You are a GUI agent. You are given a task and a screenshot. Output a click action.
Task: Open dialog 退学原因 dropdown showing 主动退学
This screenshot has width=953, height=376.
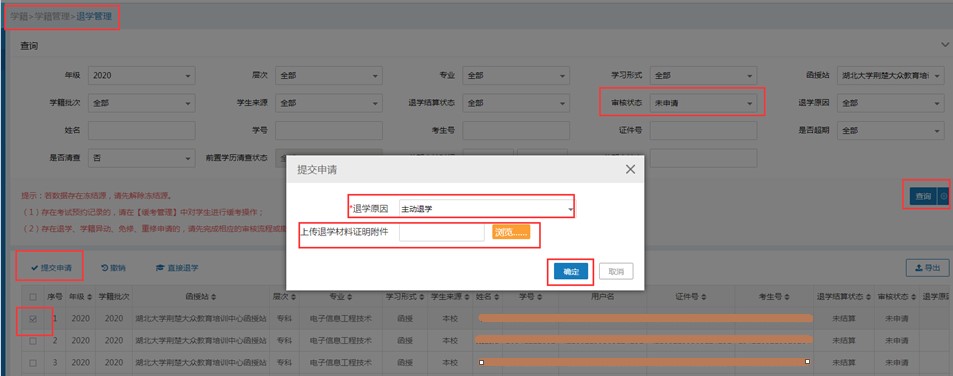tap(486, 209)
